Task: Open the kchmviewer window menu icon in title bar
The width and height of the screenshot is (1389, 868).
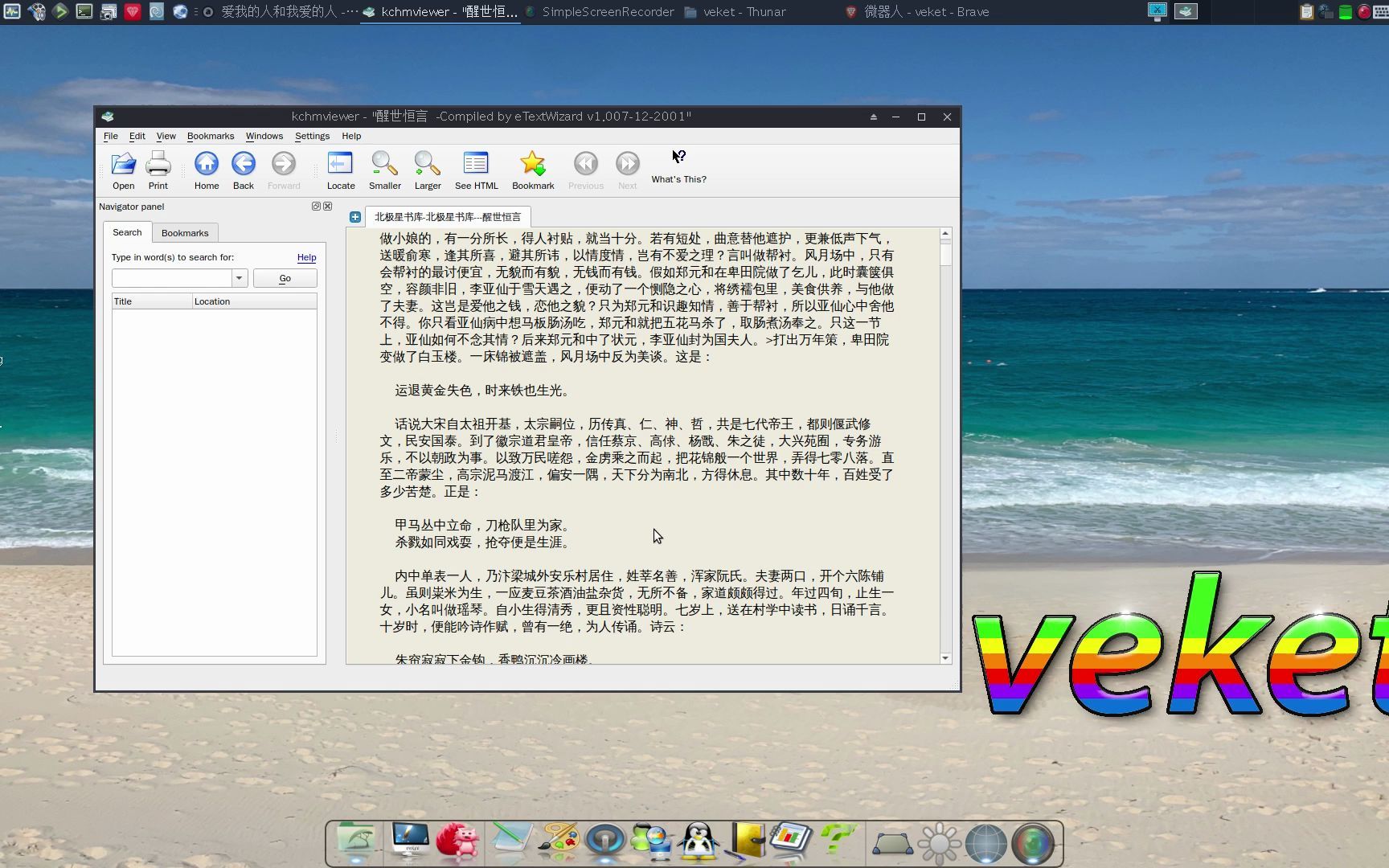Action: coord(108,117)
